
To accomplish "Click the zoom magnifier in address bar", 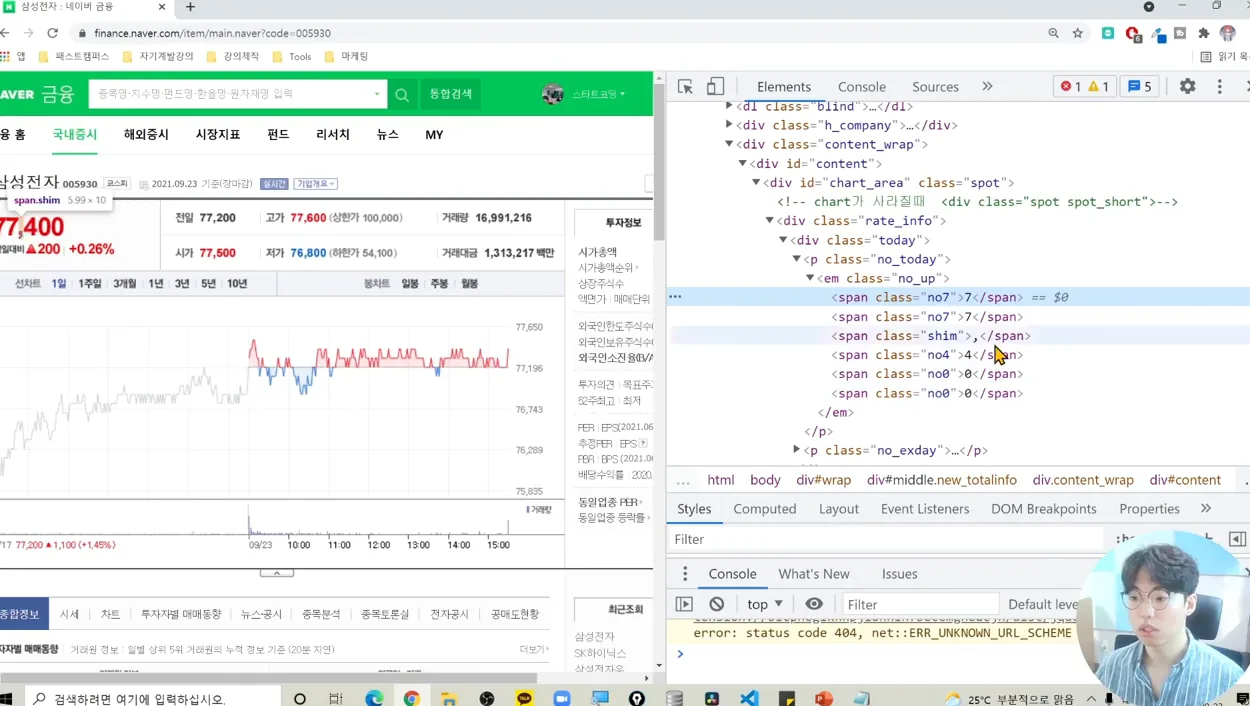I will [1053, 33].
